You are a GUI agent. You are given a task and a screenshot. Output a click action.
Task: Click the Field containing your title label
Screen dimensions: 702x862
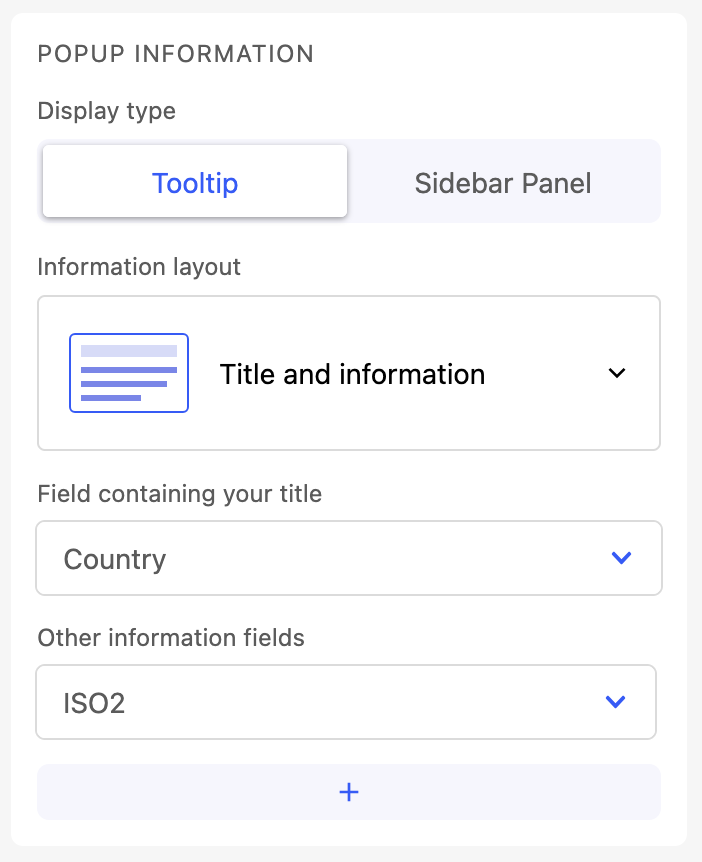pyautogui.click(x=180, y=493)
